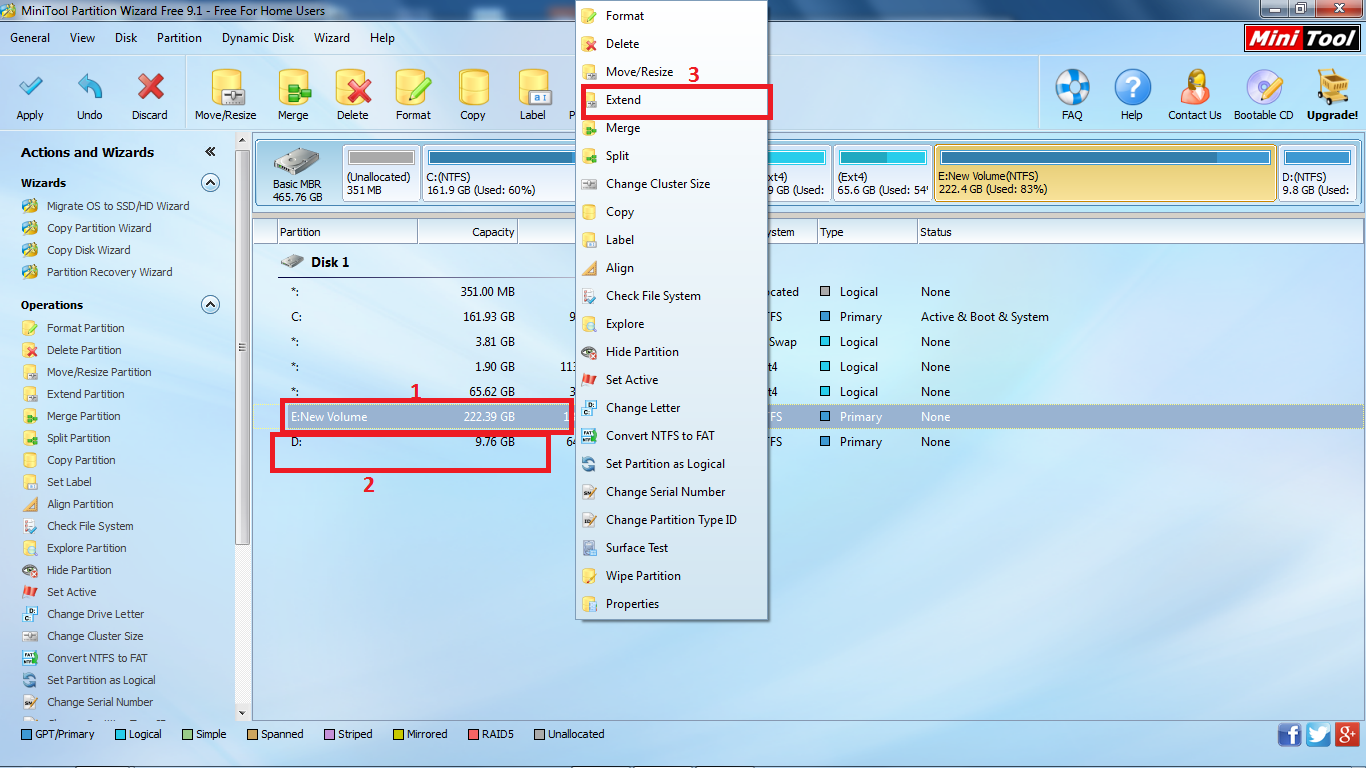Open the Contact Us toolbar icon
Image resolution: width=1366 pixels, height=768 pixels.
tap(1195, 88)
